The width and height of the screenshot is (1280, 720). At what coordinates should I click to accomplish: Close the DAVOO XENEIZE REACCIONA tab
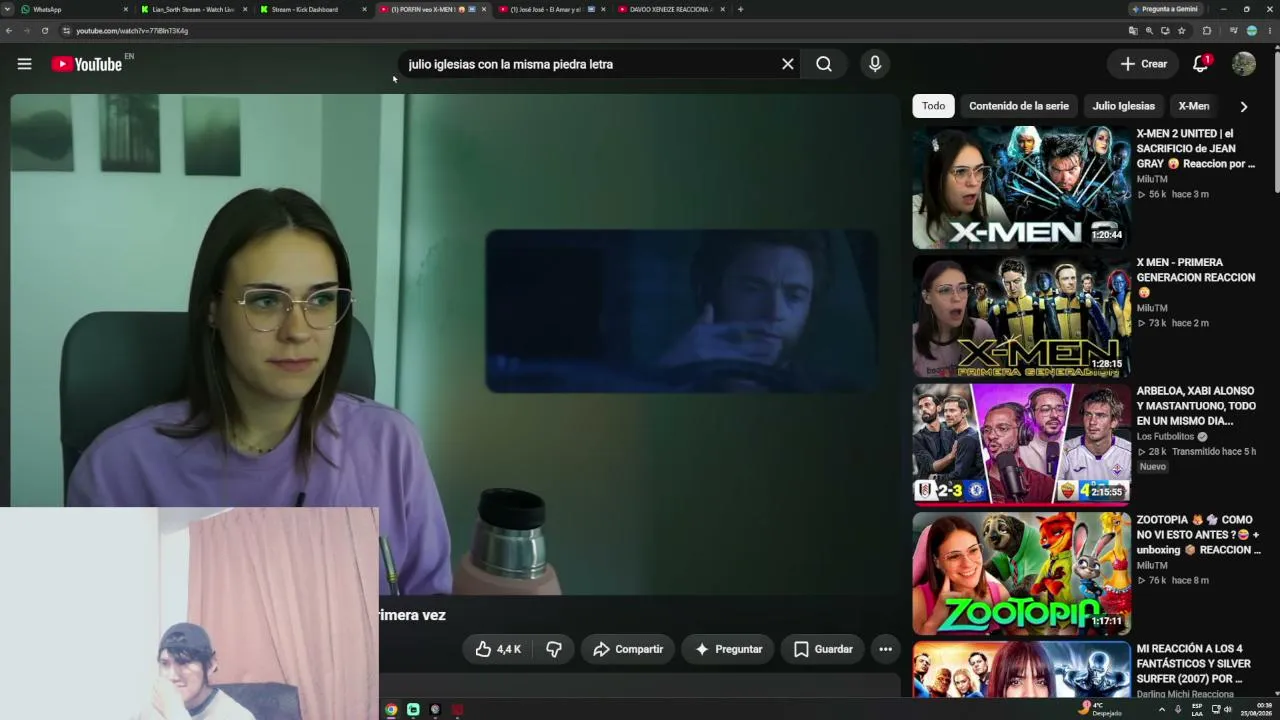point(723,9)
